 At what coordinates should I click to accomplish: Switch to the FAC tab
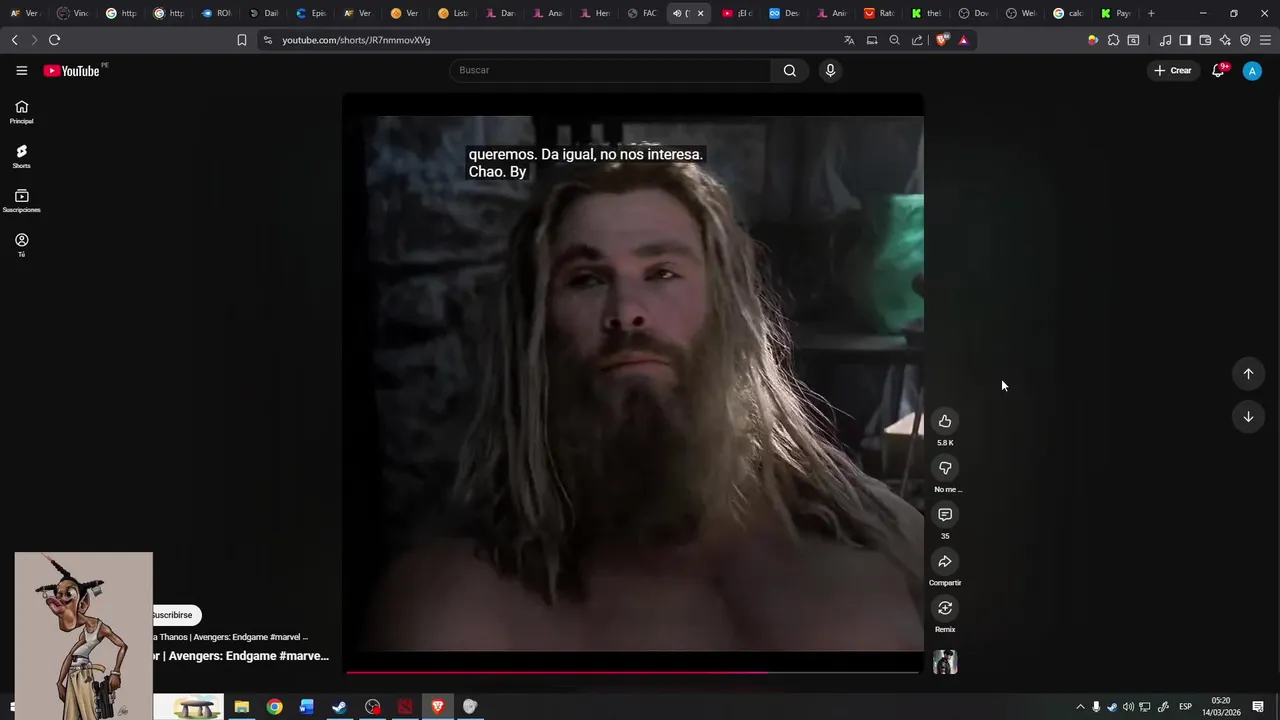coord(641,13)
